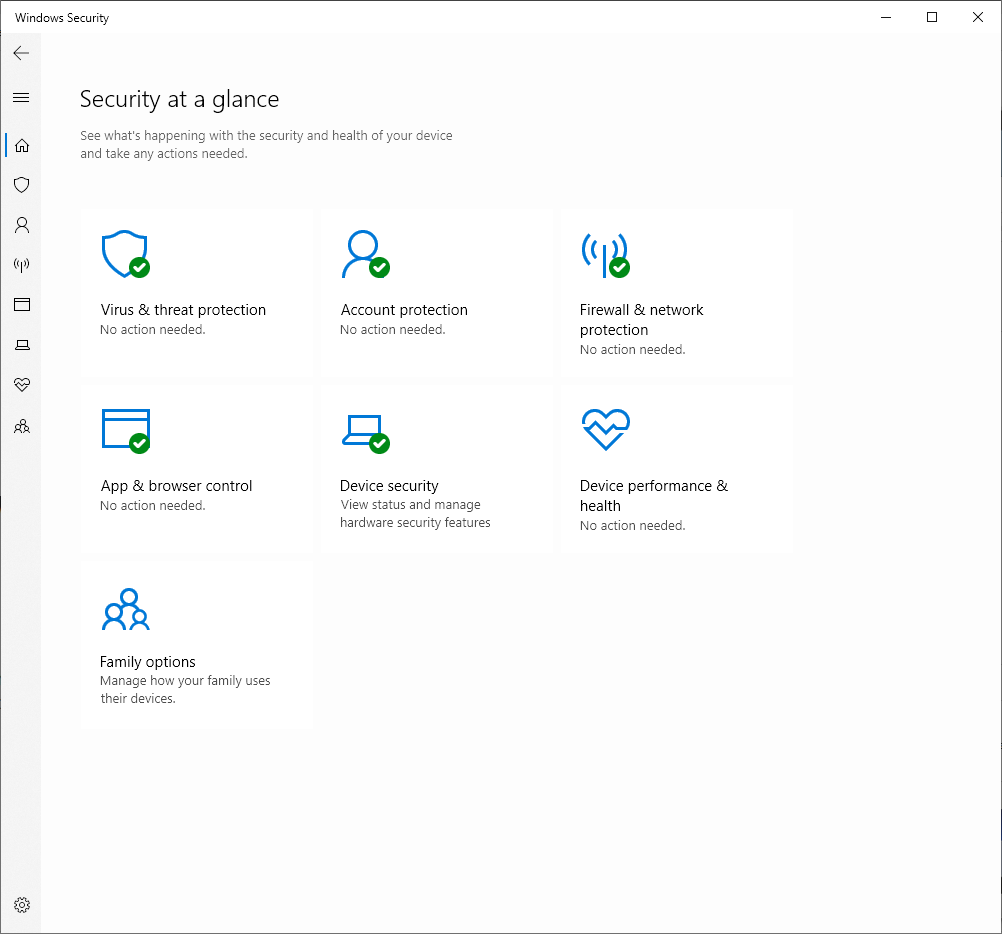Open Device performance heart sidebar icon
The width and height of the screenshot is (1002, 934).
pyautogui.click(x=22, y=385)
